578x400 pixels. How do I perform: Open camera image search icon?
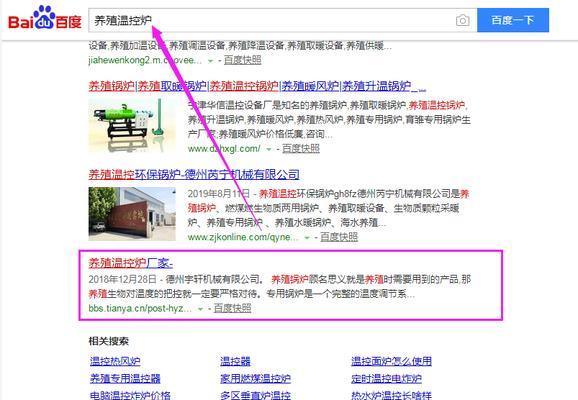tap(463, 20)
